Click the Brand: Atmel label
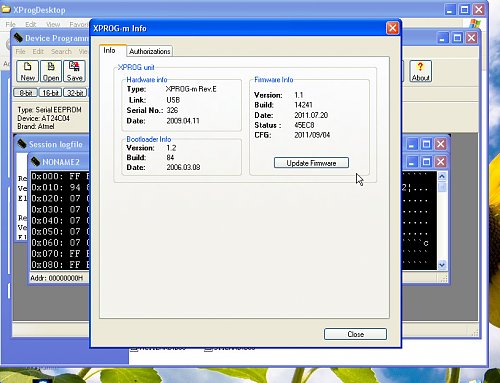The width and height of the screenshot is (500, 383). coord(36,126)
